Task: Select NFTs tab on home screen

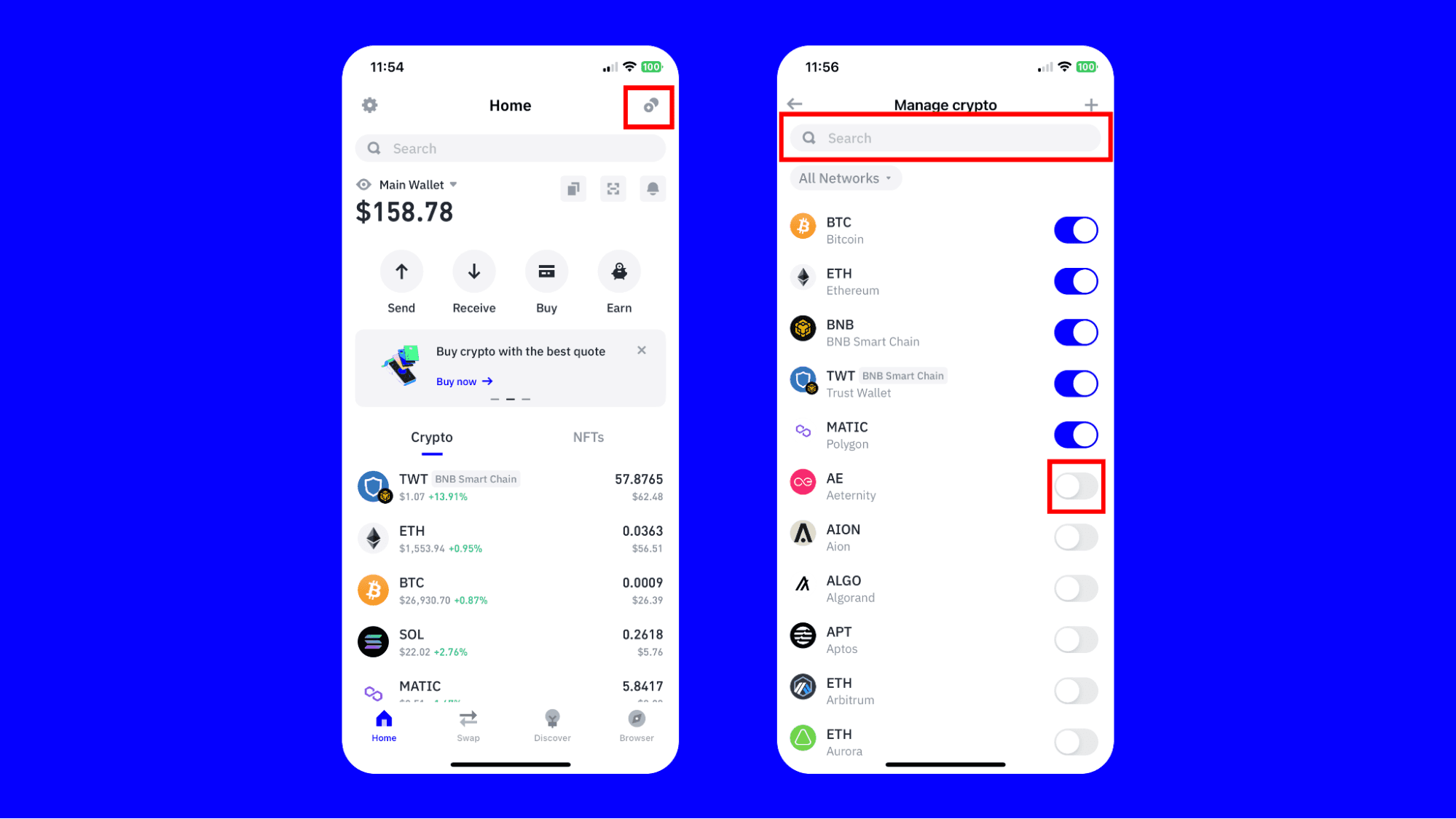Action: click(588, 436)
